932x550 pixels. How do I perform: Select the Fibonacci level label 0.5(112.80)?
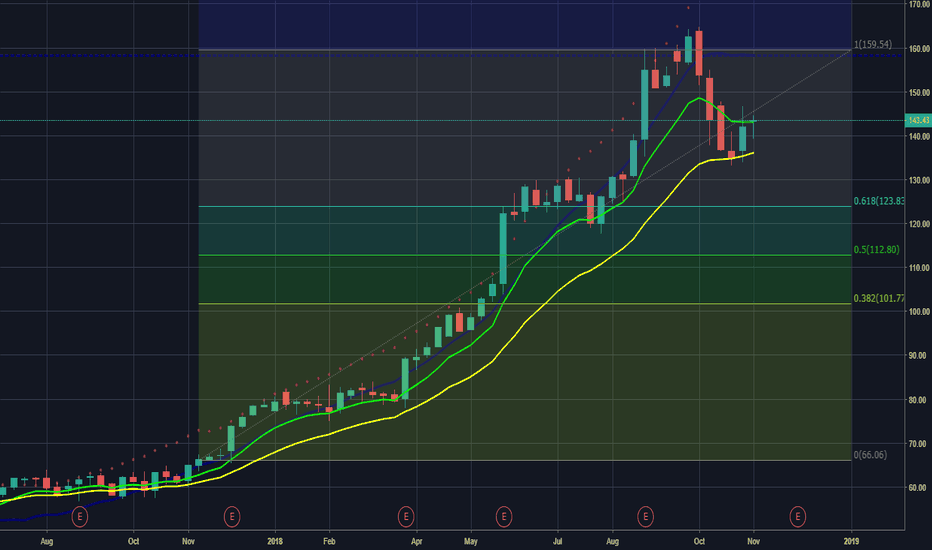(x=877, y=250)
